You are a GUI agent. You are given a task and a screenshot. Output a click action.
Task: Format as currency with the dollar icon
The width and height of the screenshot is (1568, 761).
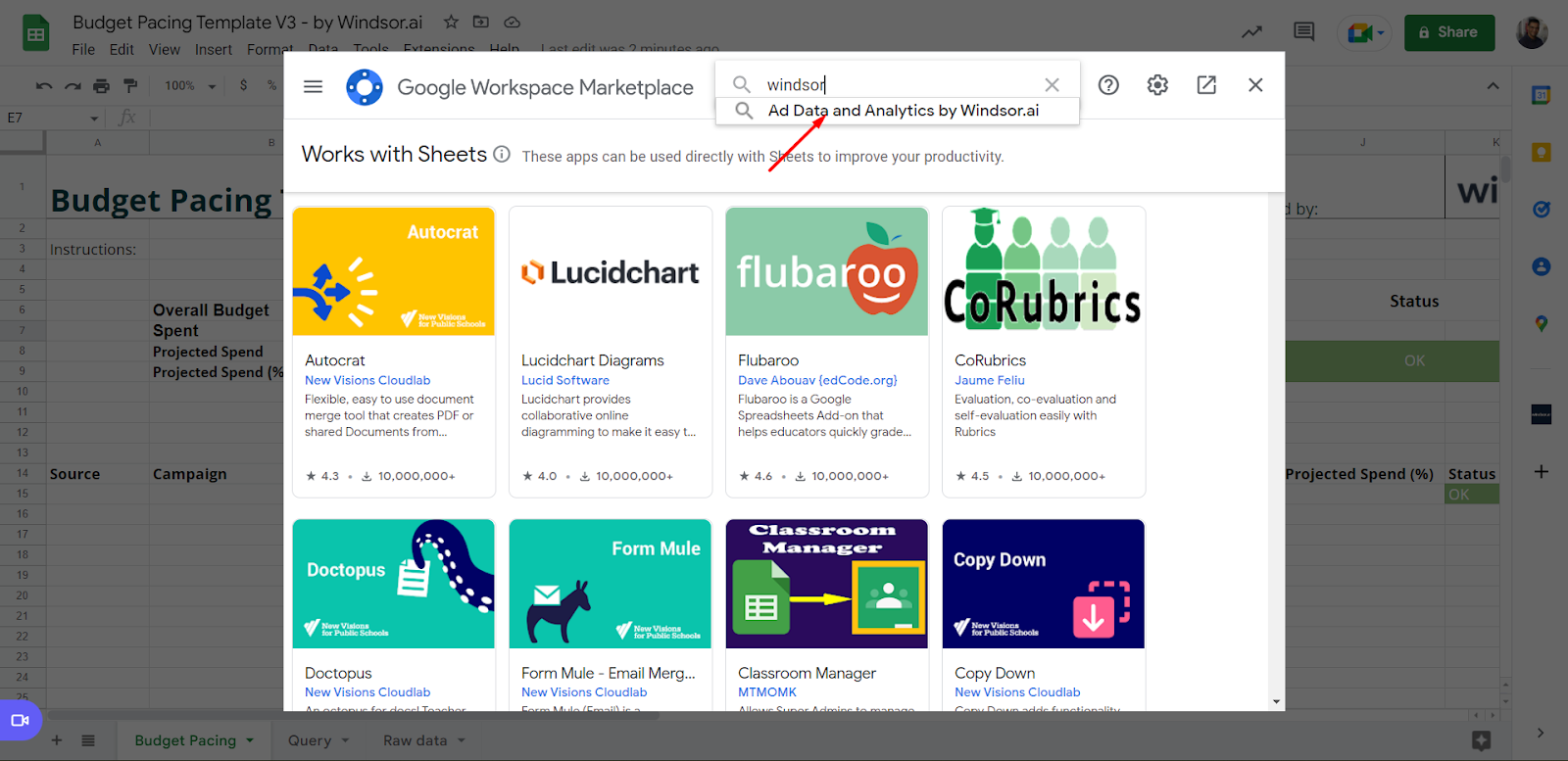click(243, 85)
